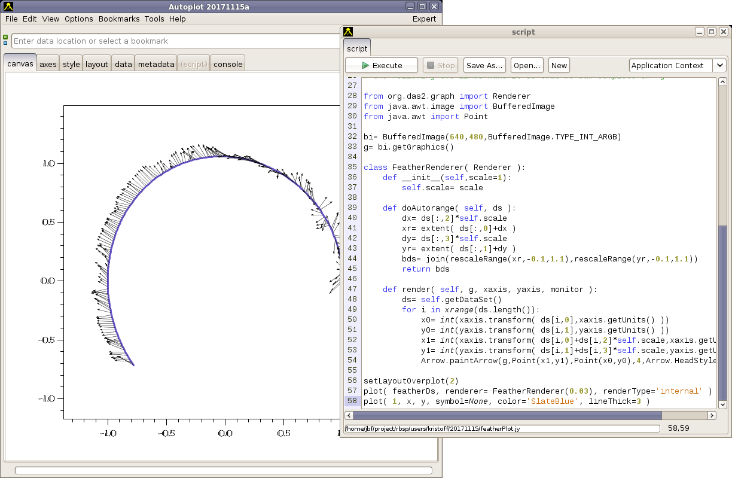
Task: Open a script file with Open...
Action: click(x=527, y=66)
